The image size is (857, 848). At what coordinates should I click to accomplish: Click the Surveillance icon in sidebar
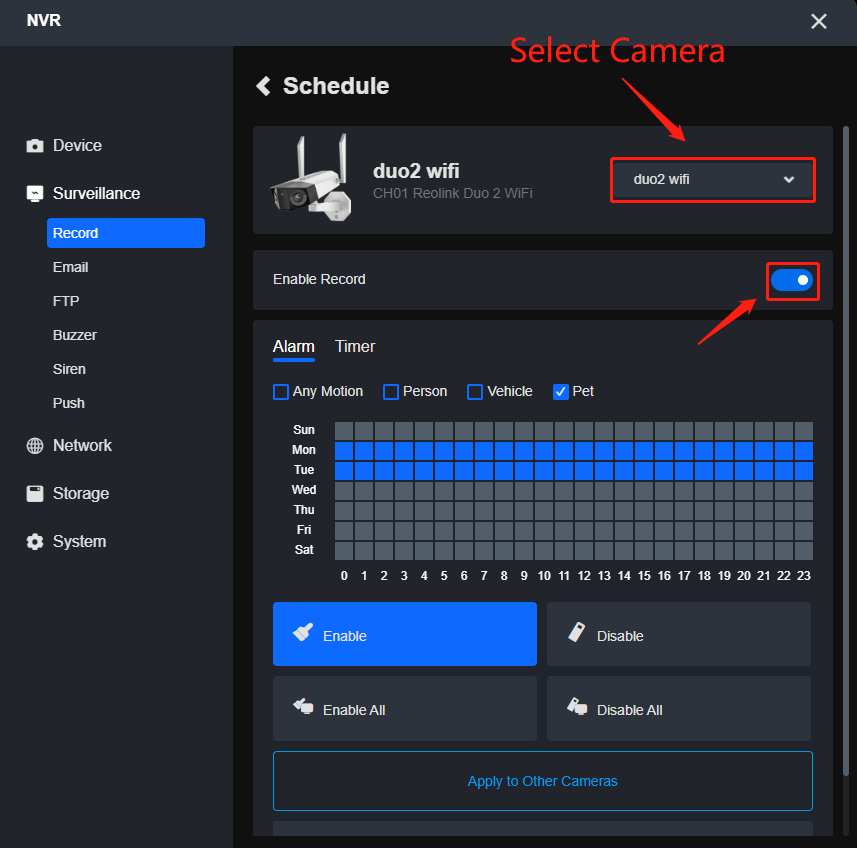[33, 193]
